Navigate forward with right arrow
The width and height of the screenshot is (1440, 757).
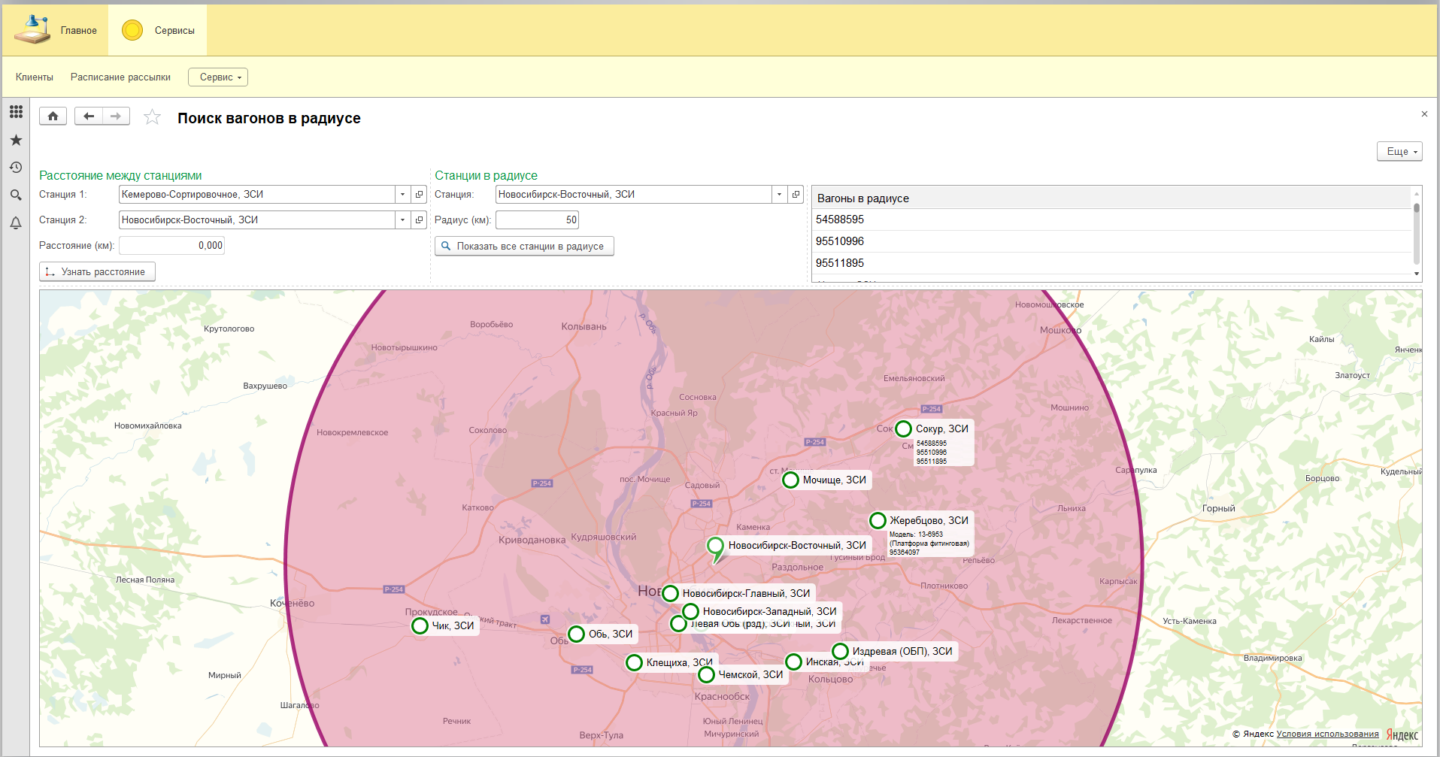117,117
